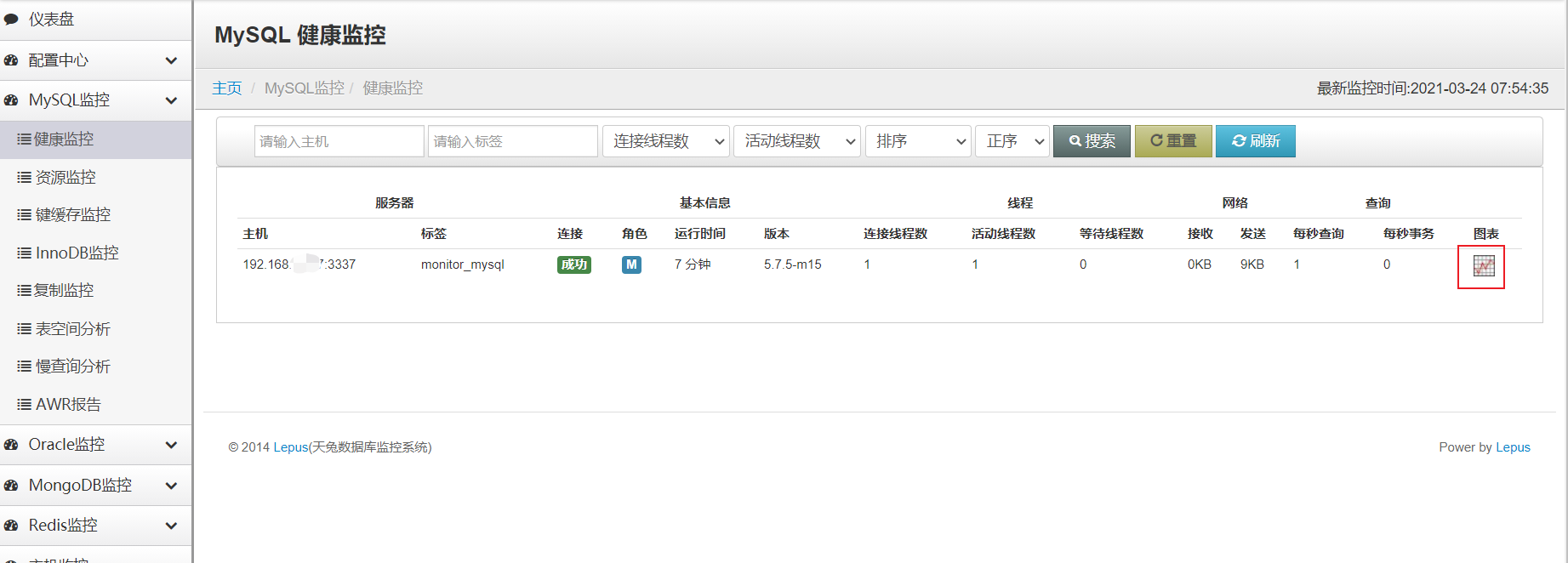Select InnoDB监控 menu item

pyautogui.click(x=95, y=253)
